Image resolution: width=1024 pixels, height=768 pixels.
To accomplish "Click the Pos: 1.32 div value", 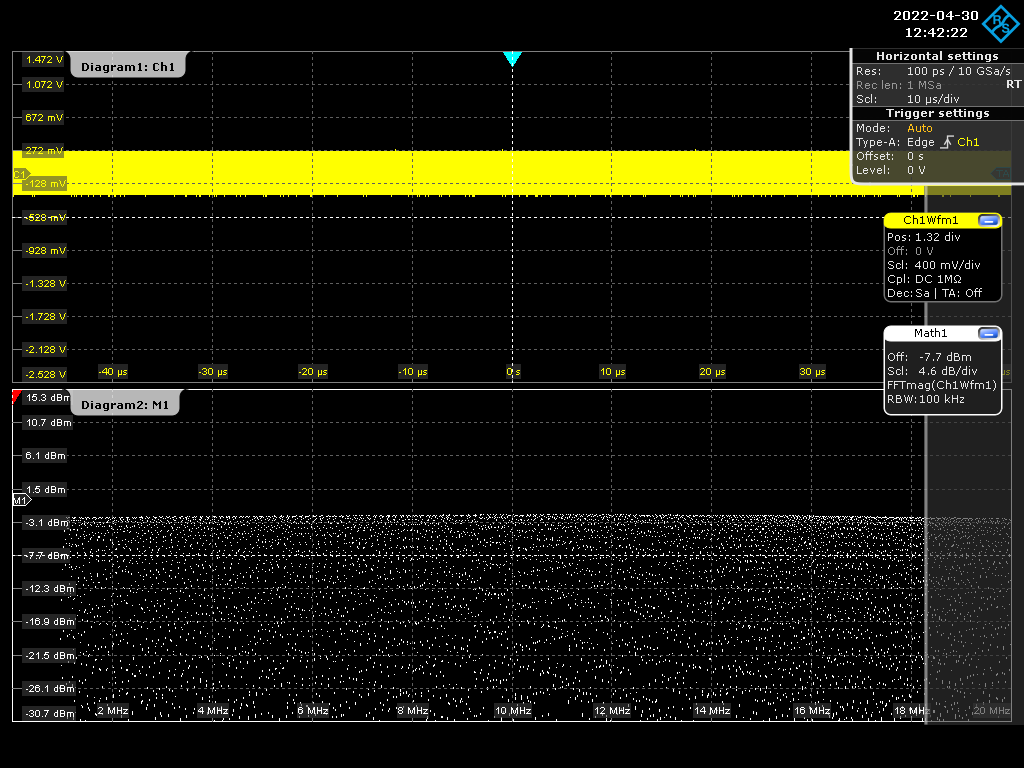I will 923,237.
